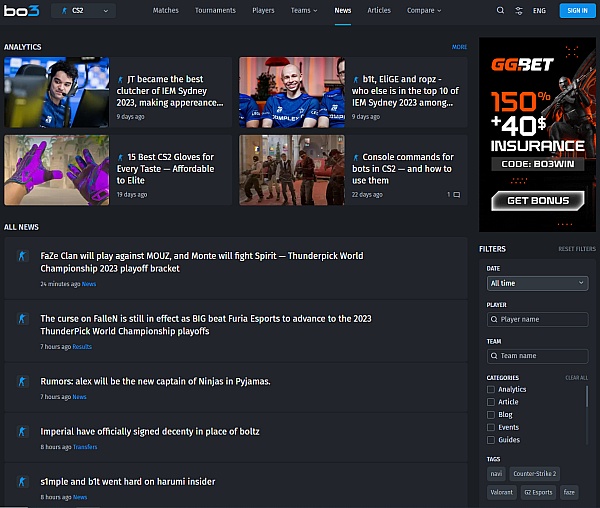Click the News category link under the FaZe Clan story
Screen dimensions: 600x508
point(89,284)
